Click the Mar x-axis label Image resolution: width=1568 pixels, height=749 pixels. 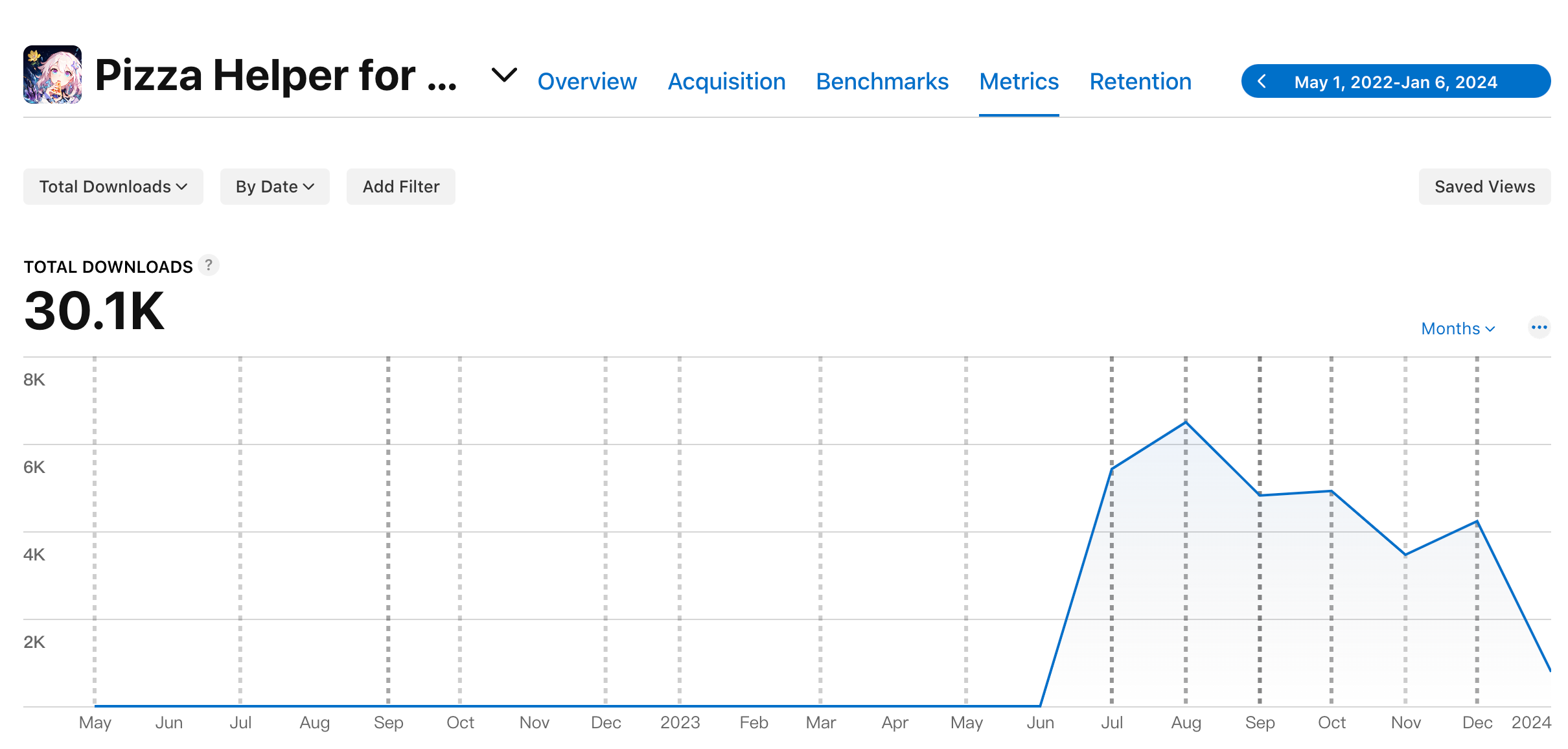820,722
